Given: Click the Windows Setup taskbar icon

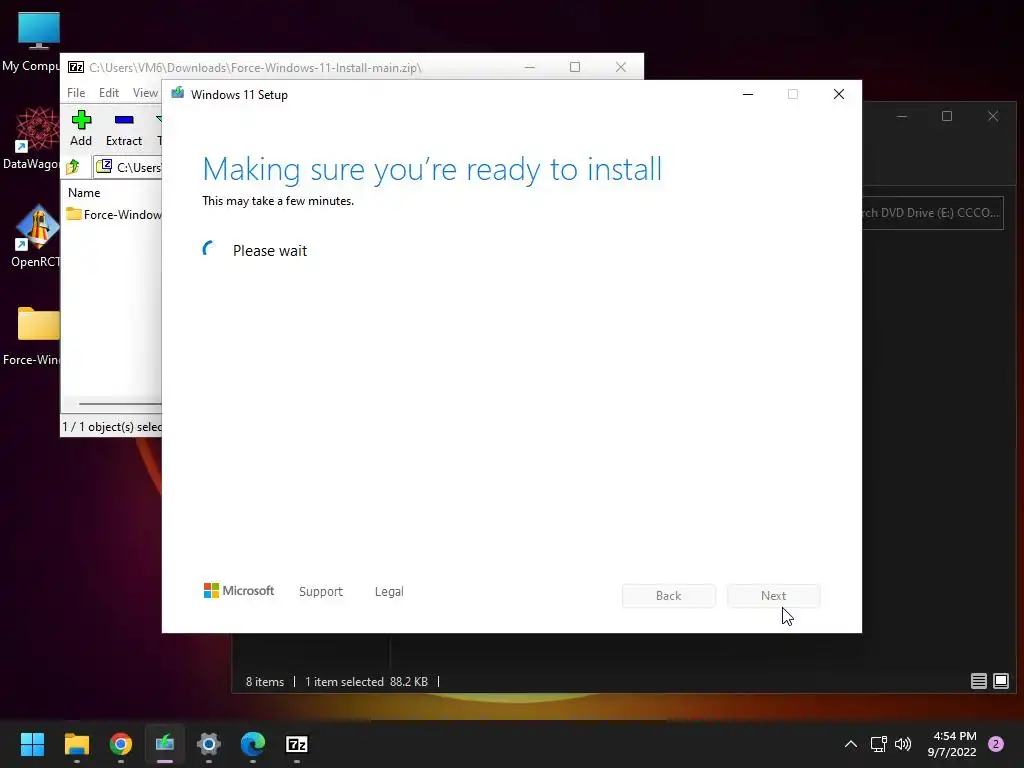Looking at the screenshot, I should [165, 744].
